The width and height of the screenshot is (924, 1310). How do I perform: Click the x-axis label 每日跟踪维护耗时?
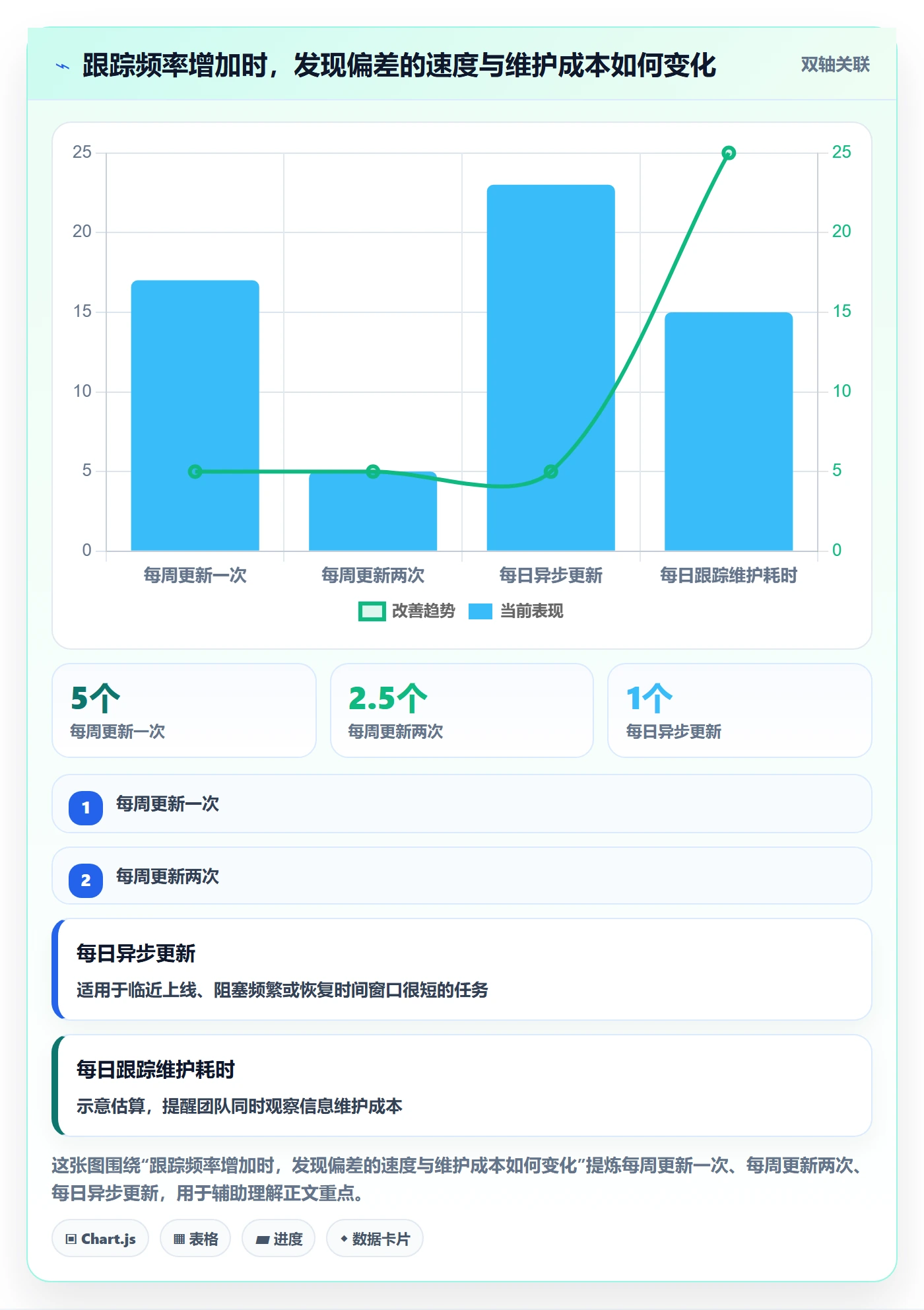tap(729, 576)
